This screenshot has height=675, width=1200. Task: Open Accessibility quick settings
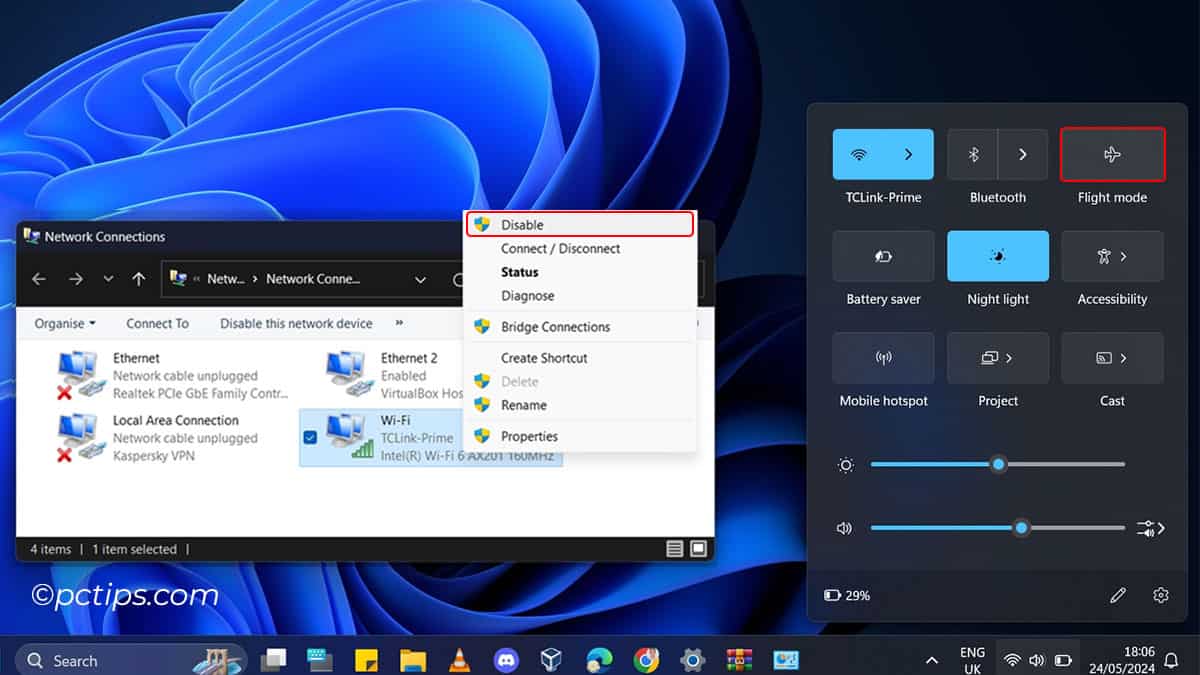[1112, 256]
